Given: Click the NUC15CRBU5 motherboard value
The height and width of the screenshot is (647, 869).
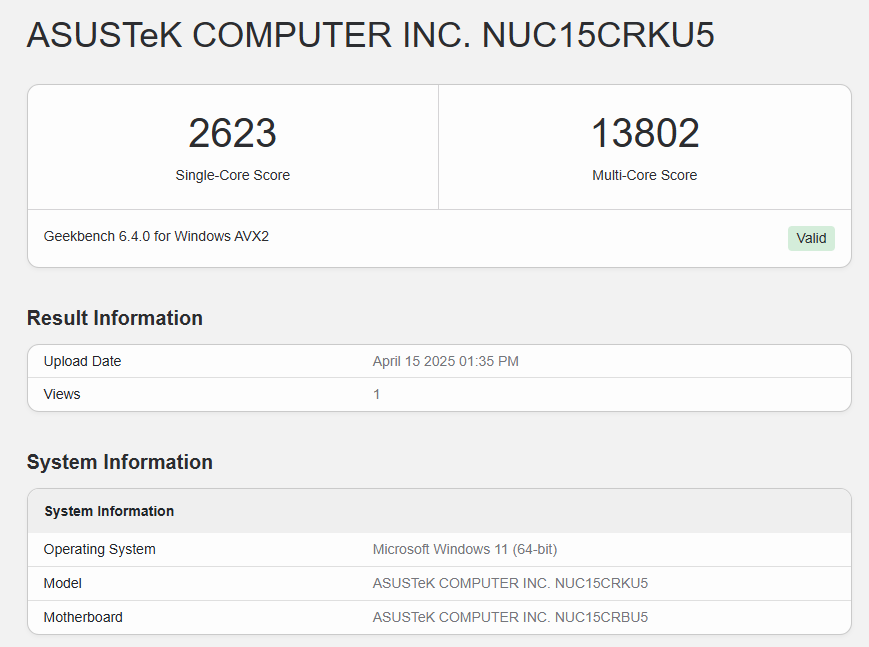Looking at the screenshot, I should pos(510,617).
